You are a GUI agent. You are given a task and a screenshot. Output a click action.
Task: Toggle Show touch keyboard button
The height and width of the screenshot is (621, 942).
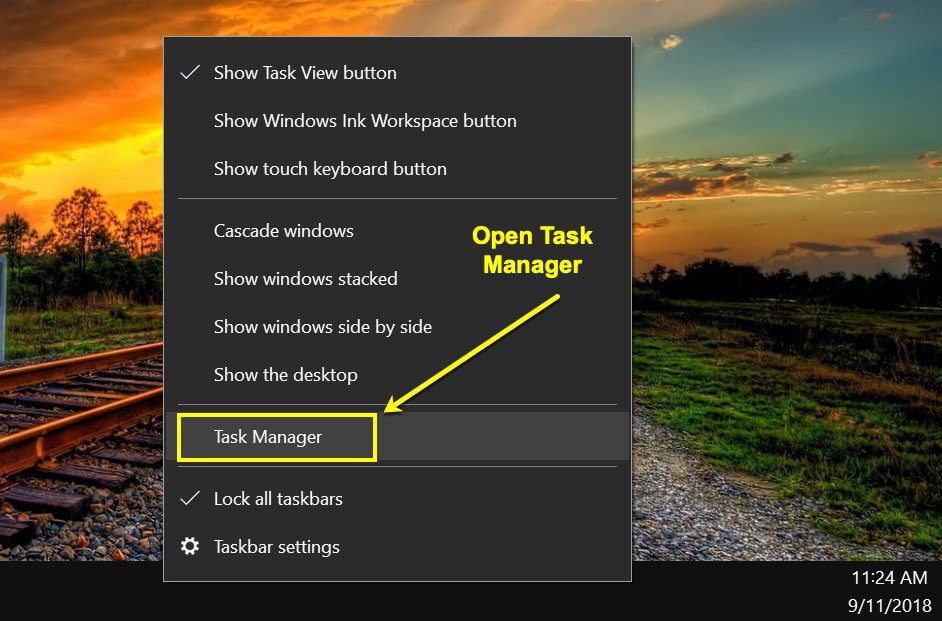pos(329,169)
